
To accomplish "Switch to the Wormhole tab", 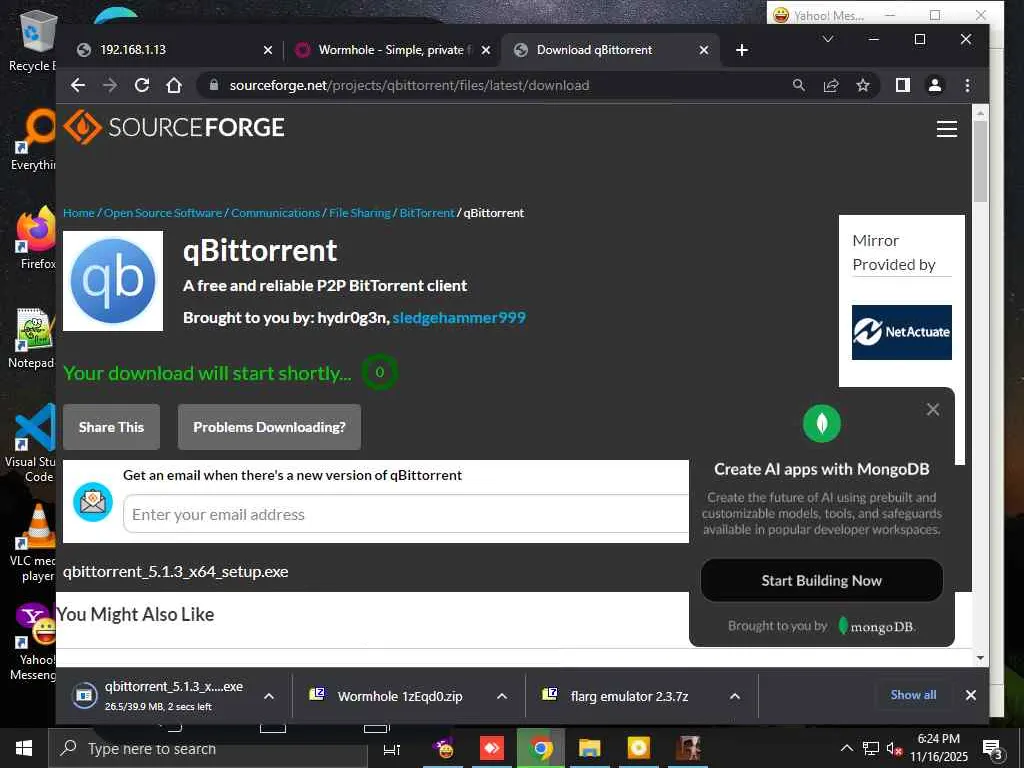I will point(391,50).
